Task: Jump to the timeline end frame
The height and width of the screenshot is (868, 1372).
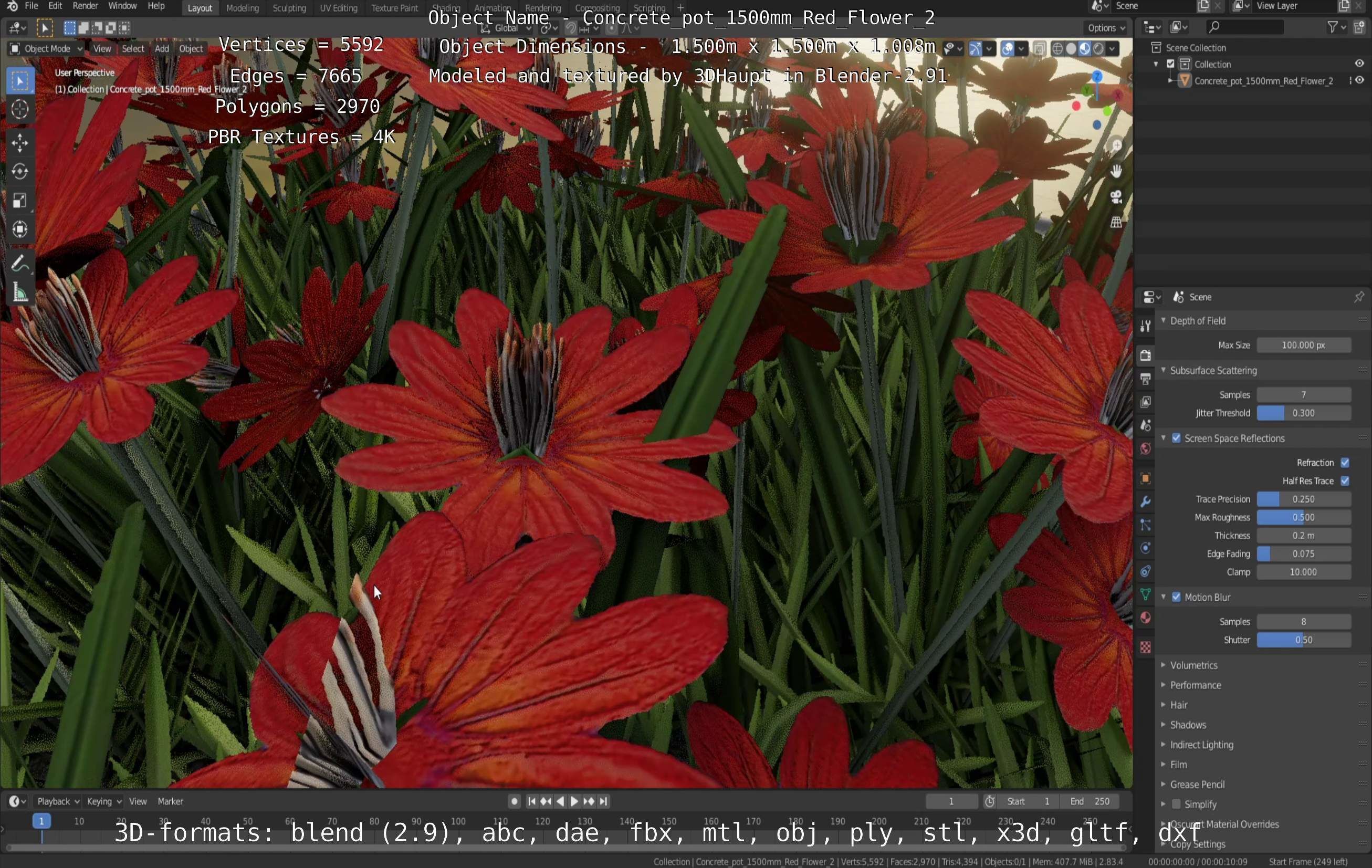Action: [x=604, y=801]
